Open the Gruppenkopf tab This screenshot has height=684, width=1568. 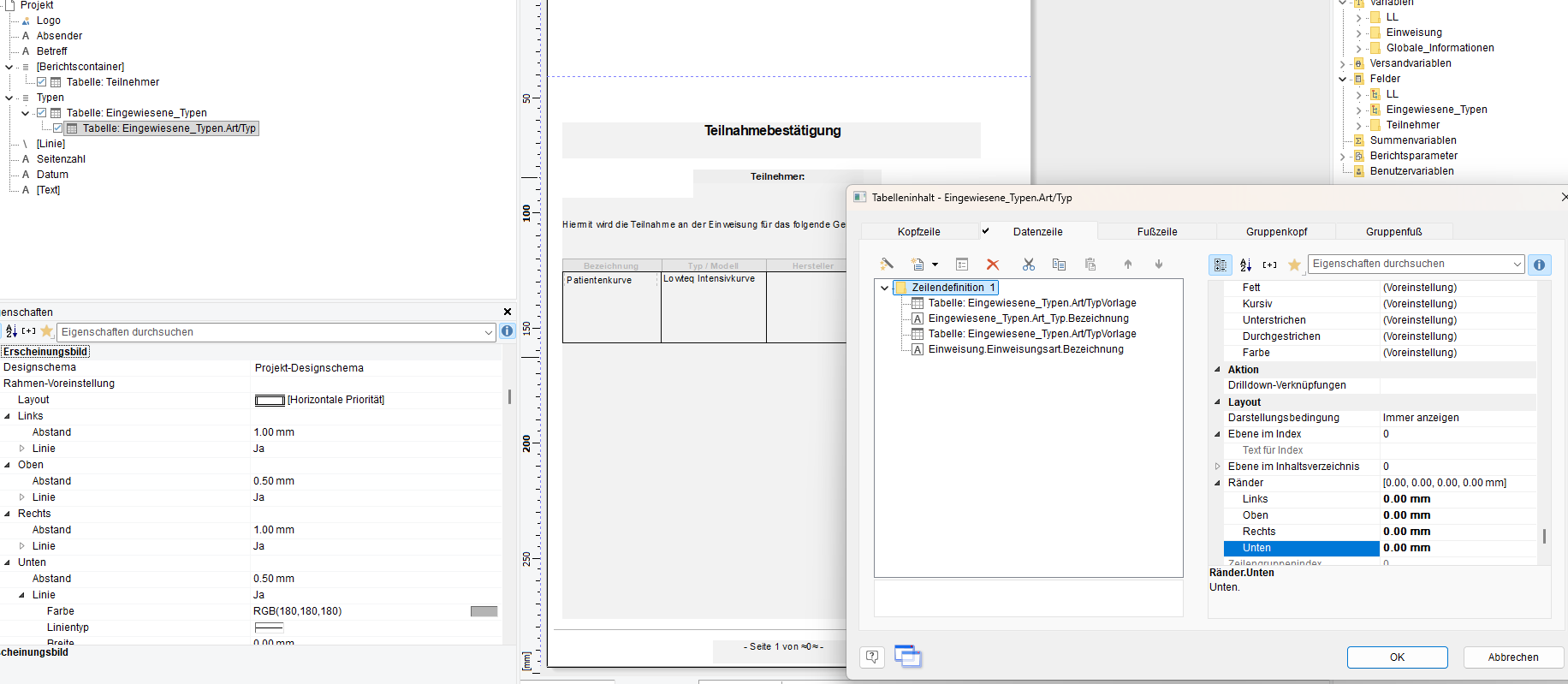click(1276, 232)
